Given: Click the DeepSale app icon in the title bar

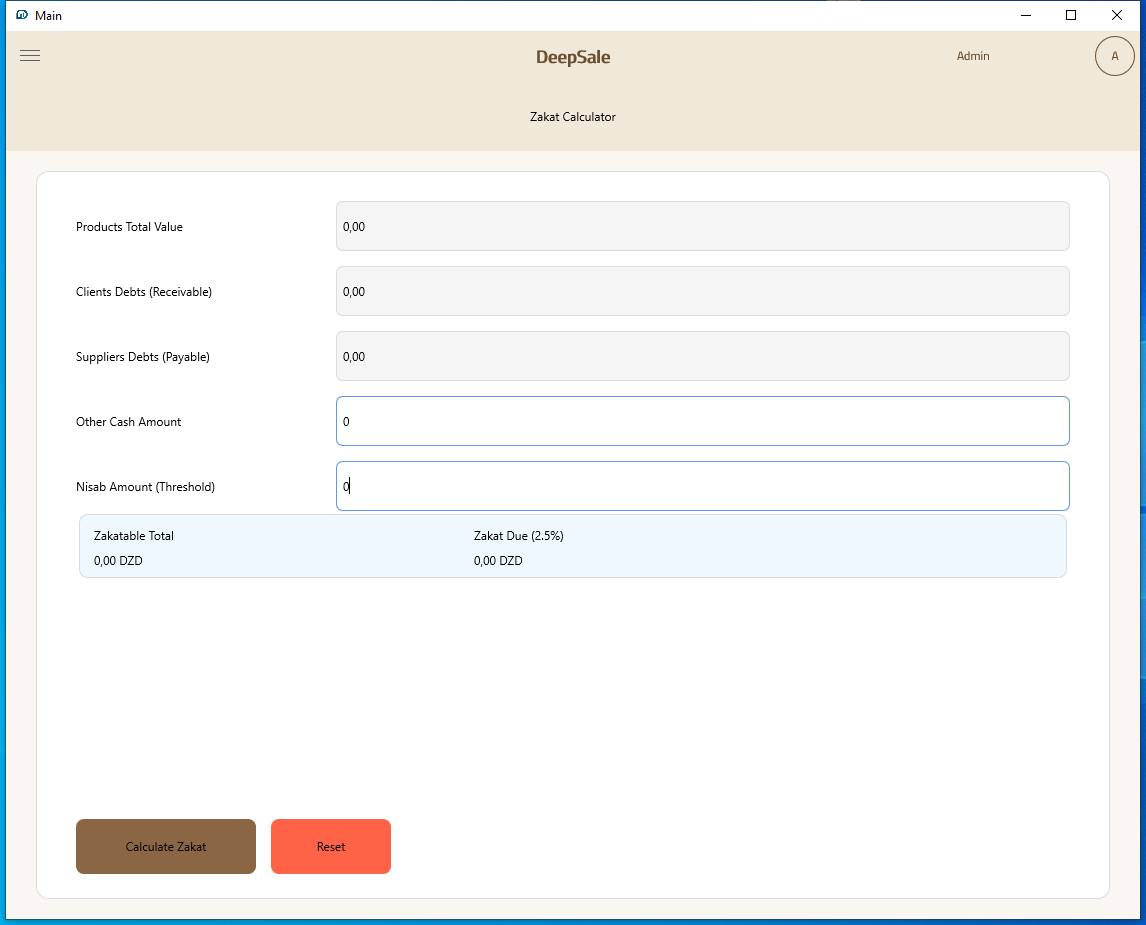Looking at the screenshot, I should (22, 15).
